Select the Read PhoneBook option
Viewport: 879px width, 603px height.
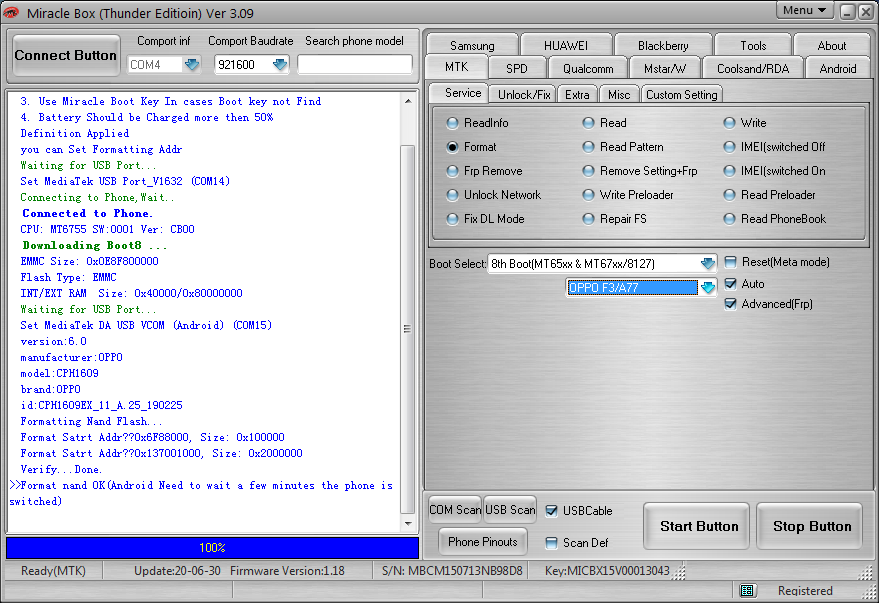point(775,219)
